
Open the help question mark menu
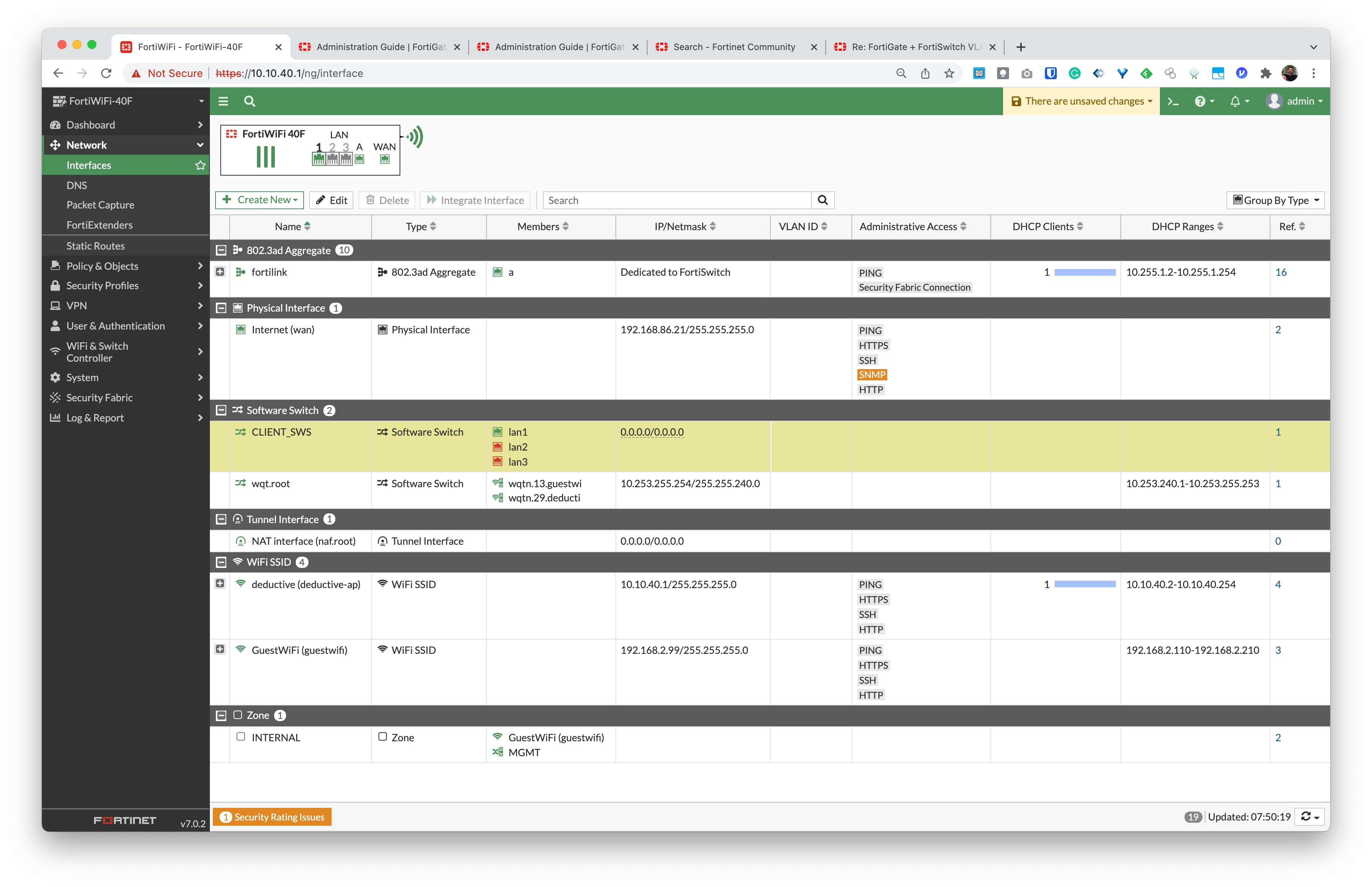tap(1204, 101)
